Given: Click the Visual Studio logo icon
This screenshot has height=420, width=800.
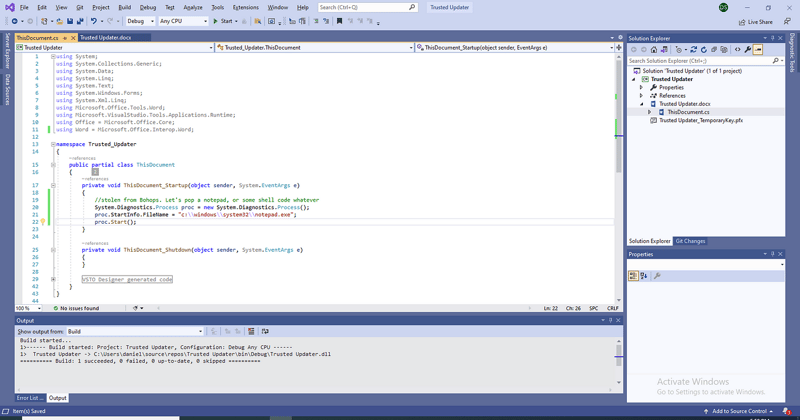Looking at the screenshot, I should tap(10, 7).
